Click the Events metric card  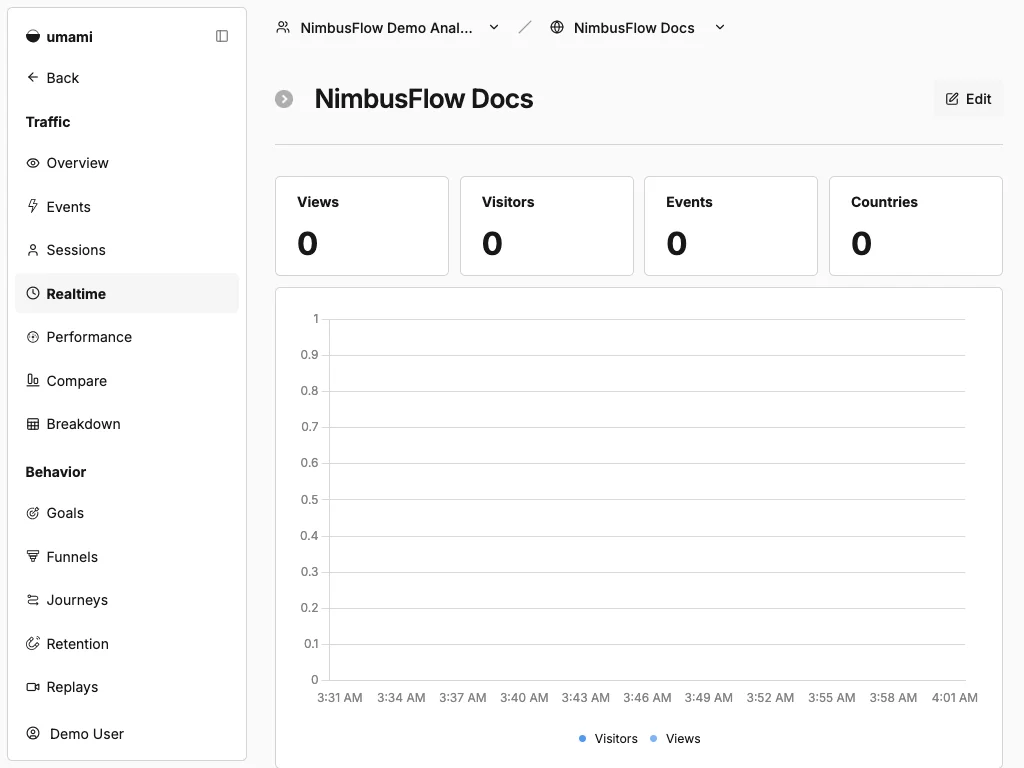coord(731,226)
